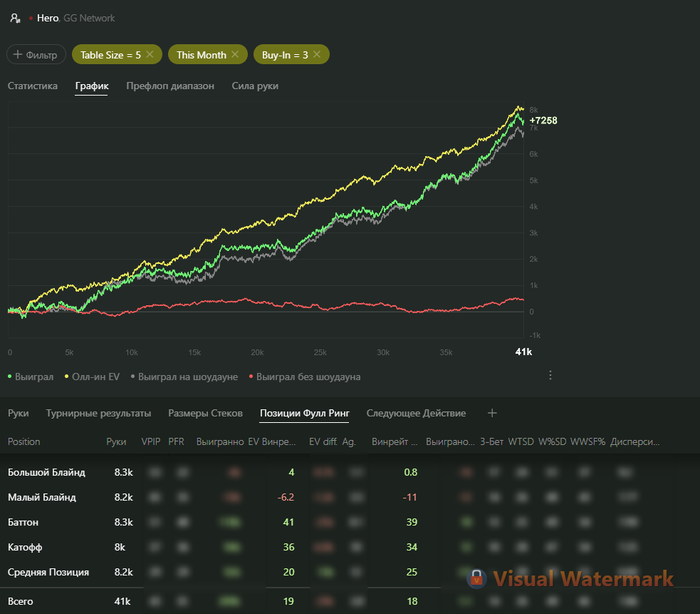Sort by the W%SD column header
This screenshot has height=614, width=700.
point(552,442)
